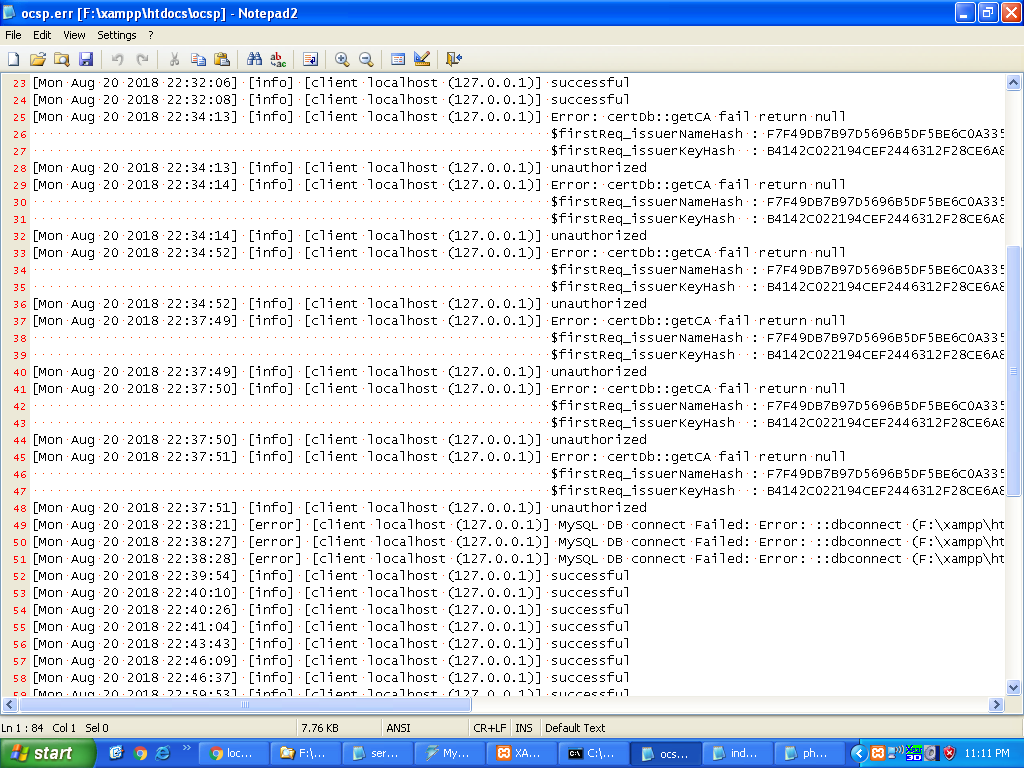Save ocsp.err using the floppy disk icon
Screen dimensions: 1024x768
pos(87,59)
